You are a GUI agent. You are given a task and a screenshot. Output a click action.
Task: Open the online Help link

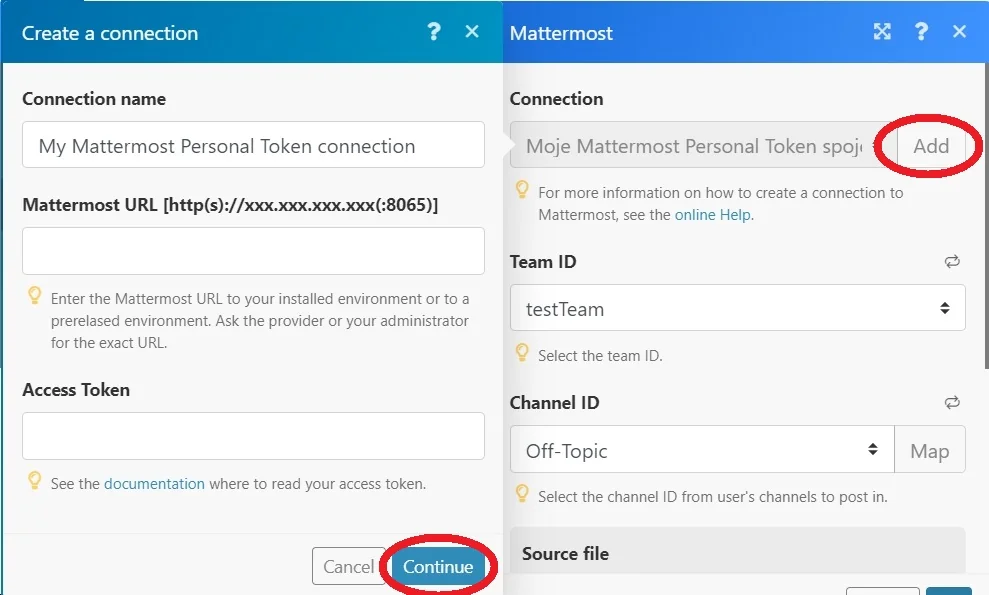[713, 215]
